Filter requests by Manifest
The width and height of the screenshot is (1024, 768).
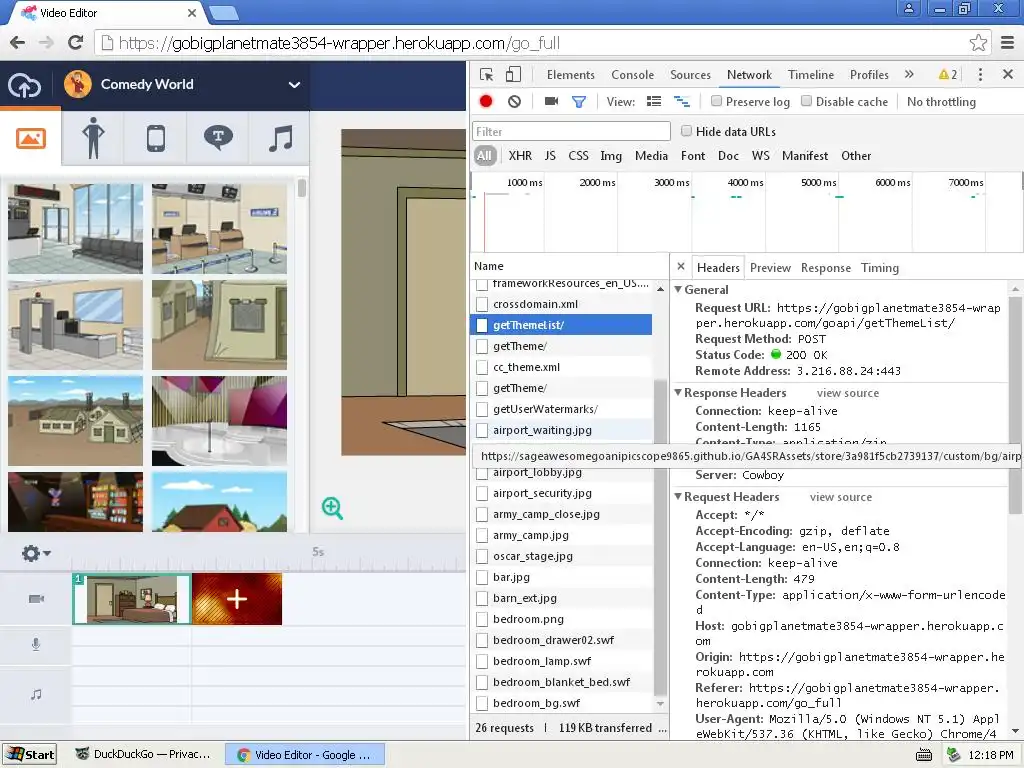(805, 155)
